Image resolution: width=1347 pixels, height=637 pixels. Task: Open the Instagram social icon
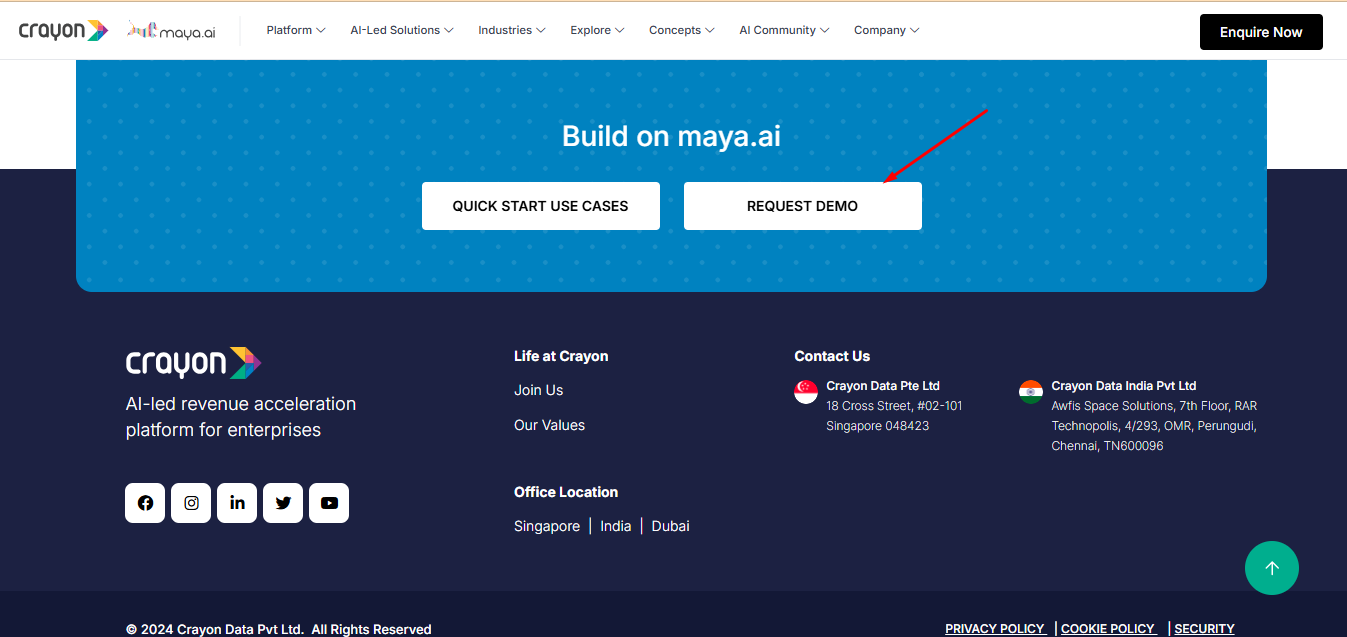[191, 503]
